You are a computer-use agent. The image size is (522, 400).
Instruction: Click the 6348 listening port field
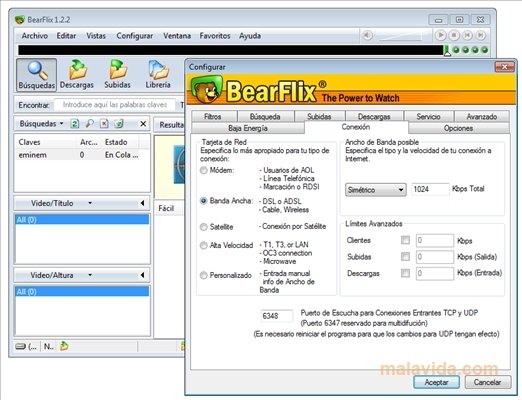click(277, 316)
